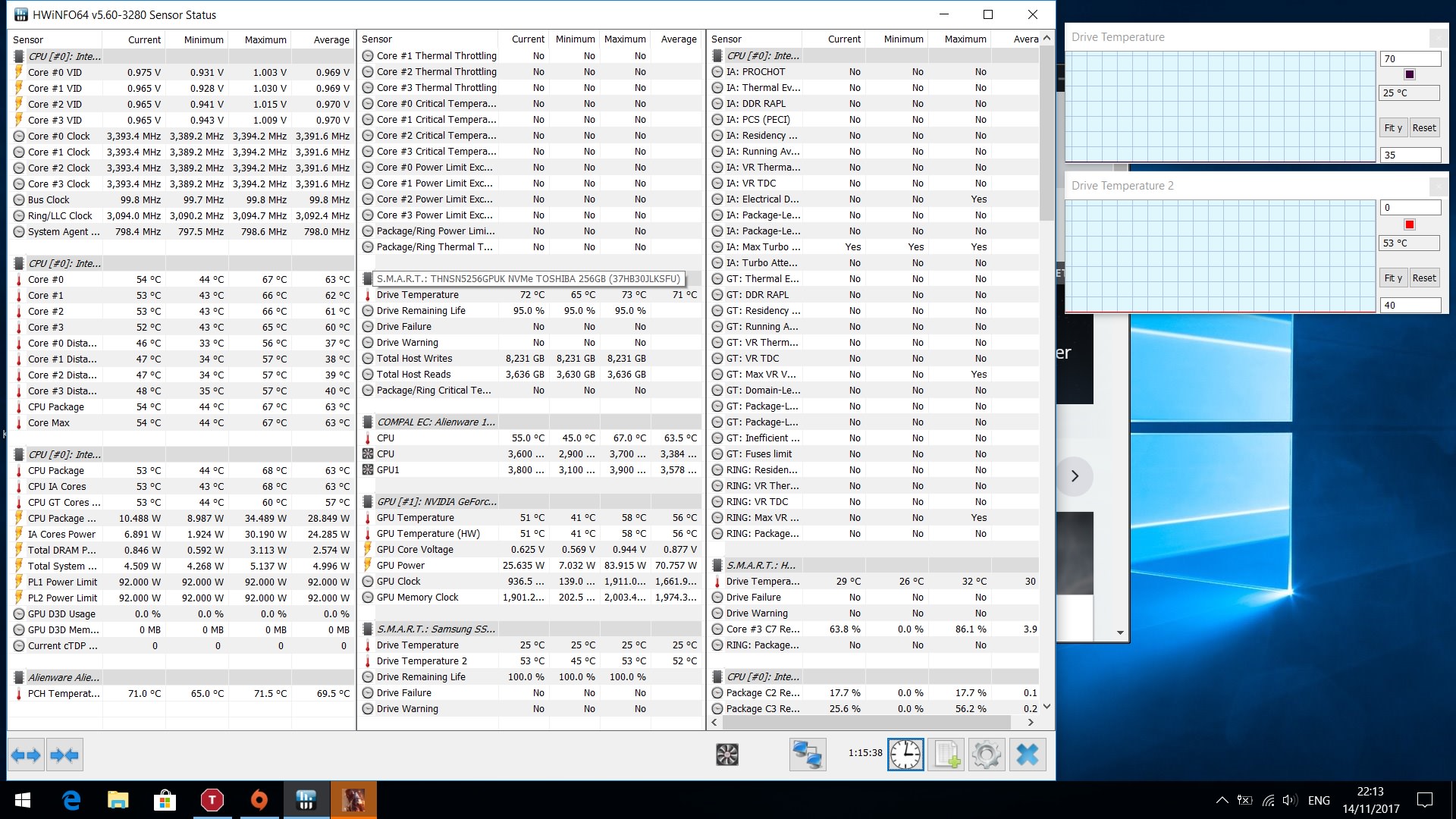Click Reset in Drive Temperature graph
This screenshot has height=819, width=1456.
1424,128
